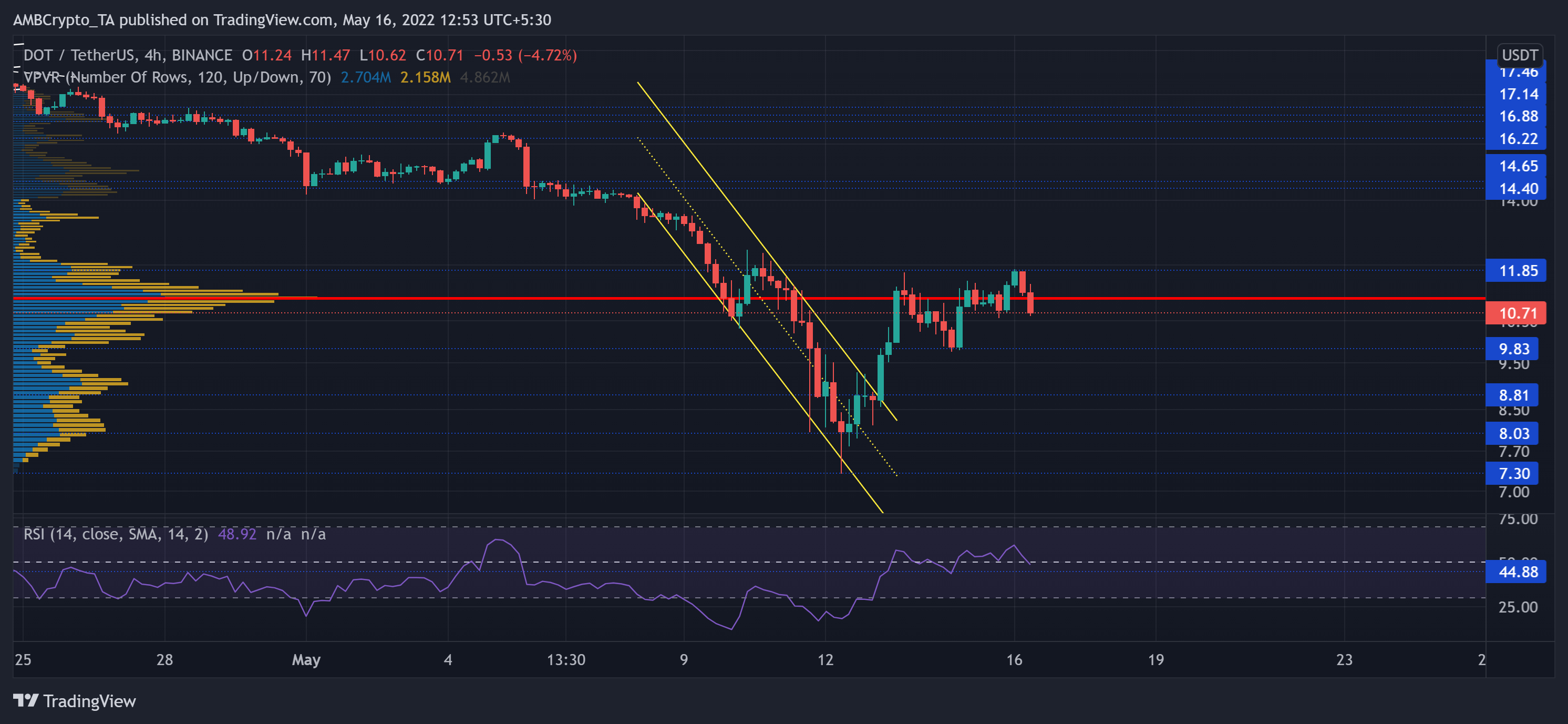The height and width of the screenshot is (724, 1568).
Task: Click the upper yellow channel trendline
Action: pyautogui.click(x=767, y=251)
